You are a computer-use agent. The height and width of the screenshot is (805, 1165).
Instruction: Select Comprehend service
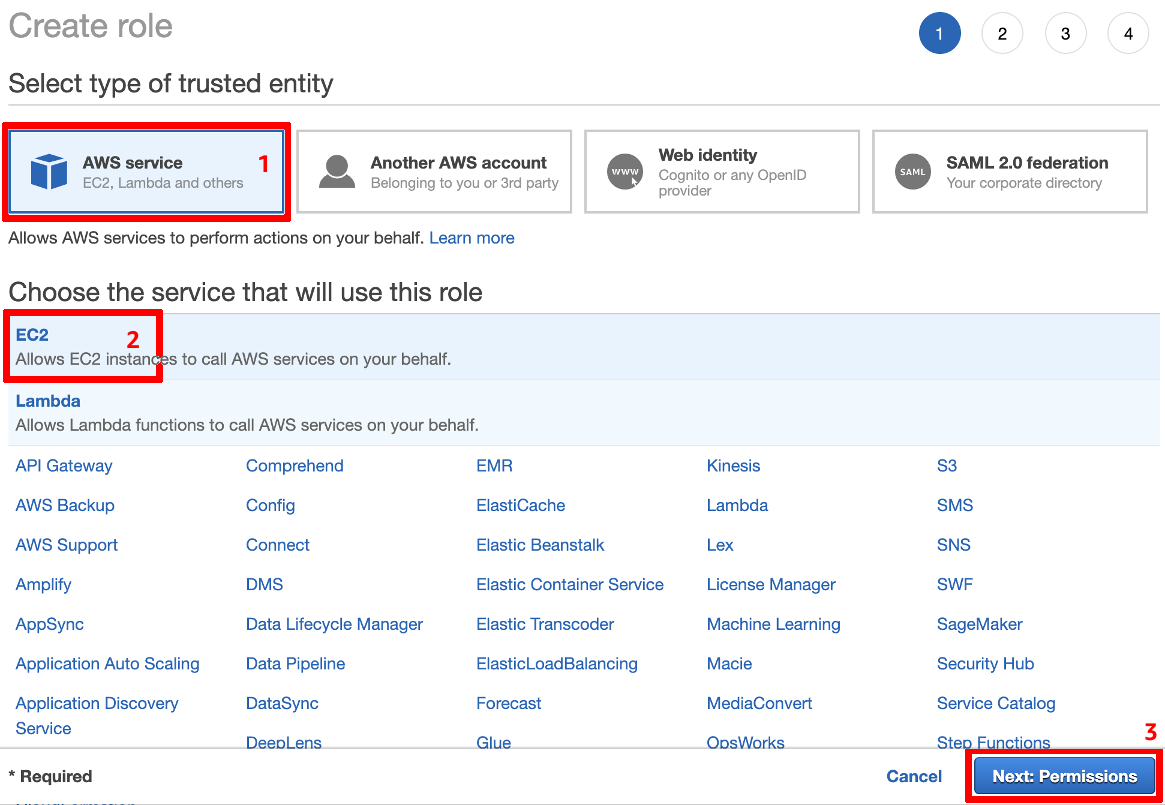pyautogui.click(x=294, y=466)
